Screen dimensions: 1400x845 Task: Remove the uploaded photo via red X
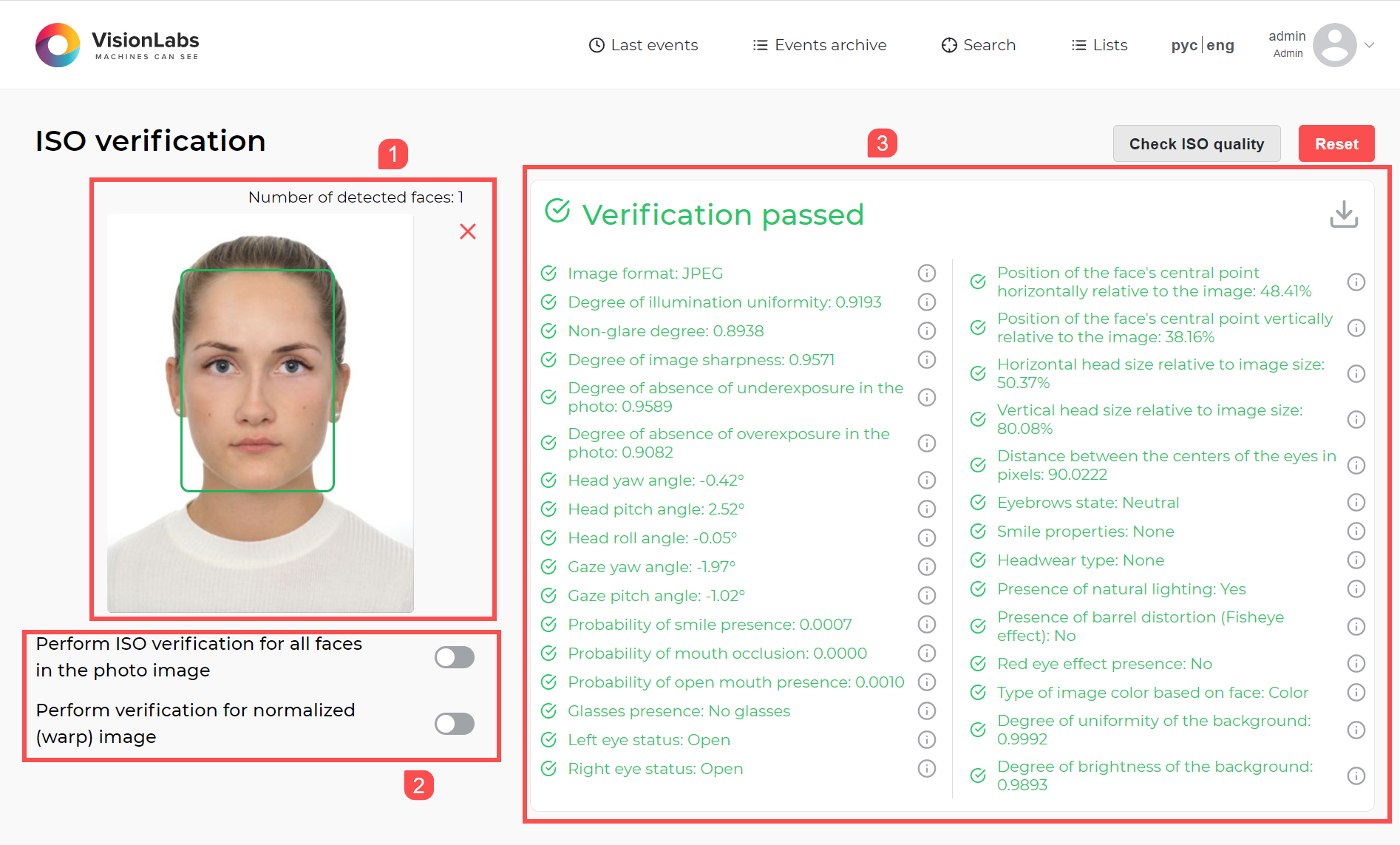[x=467, y=231]
